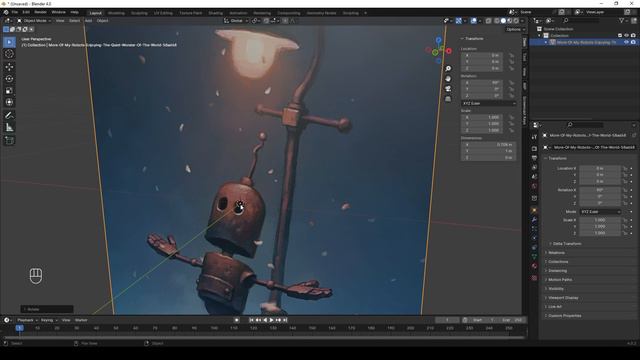
Task: Click the timeline horizontal scrollbar
Action: [x=264, y=338]
